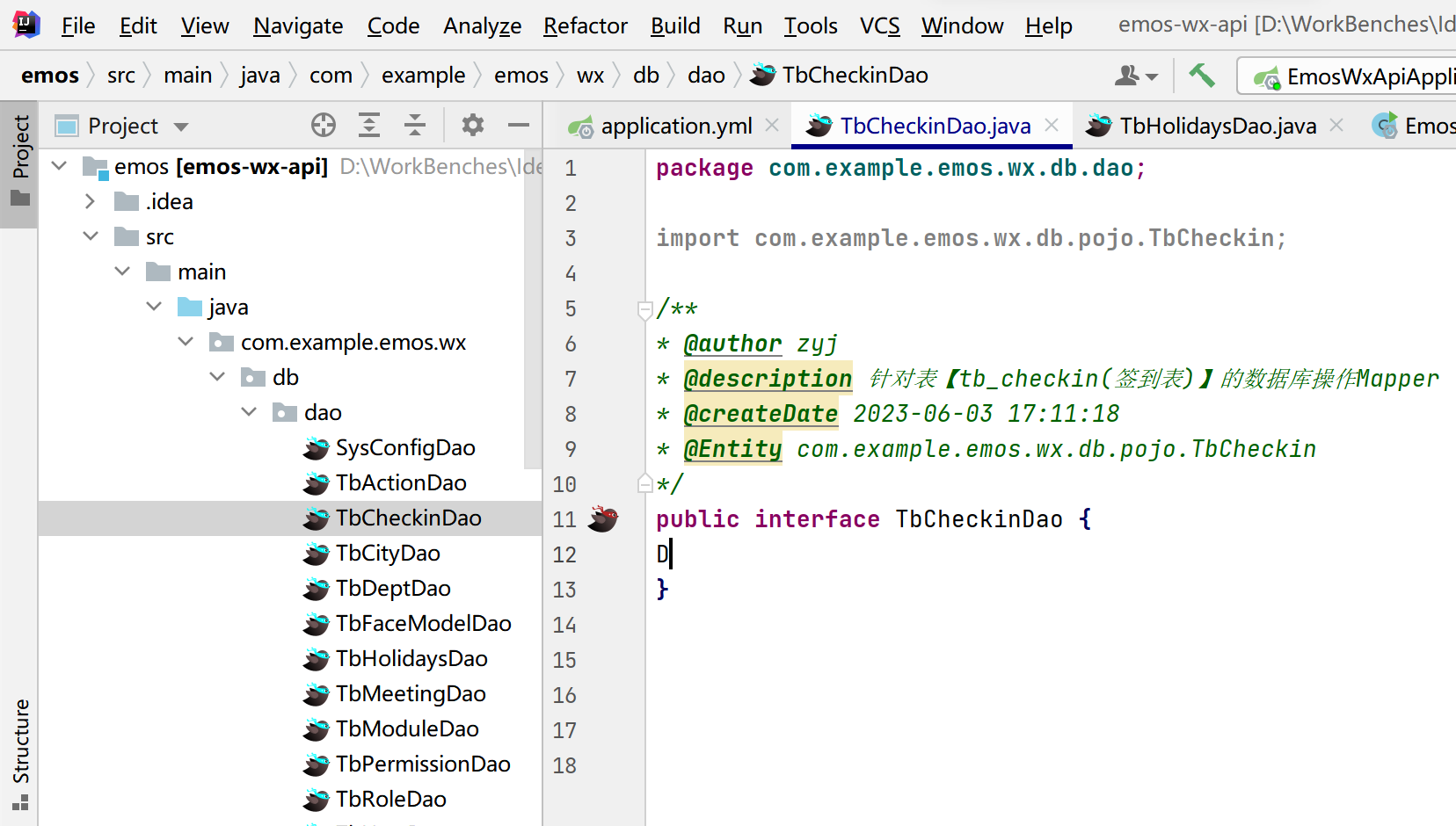This screenshot has width=1456, height=826.
Task: Click the Collapse All icon in Project panel
Action: (x=415, y=126)
